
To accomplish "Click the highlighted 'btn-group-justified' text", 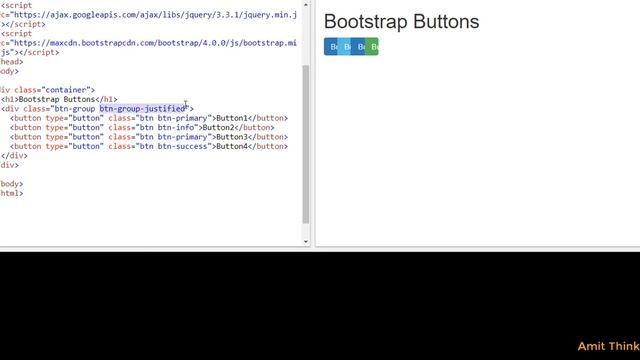I will coord(142,109).
